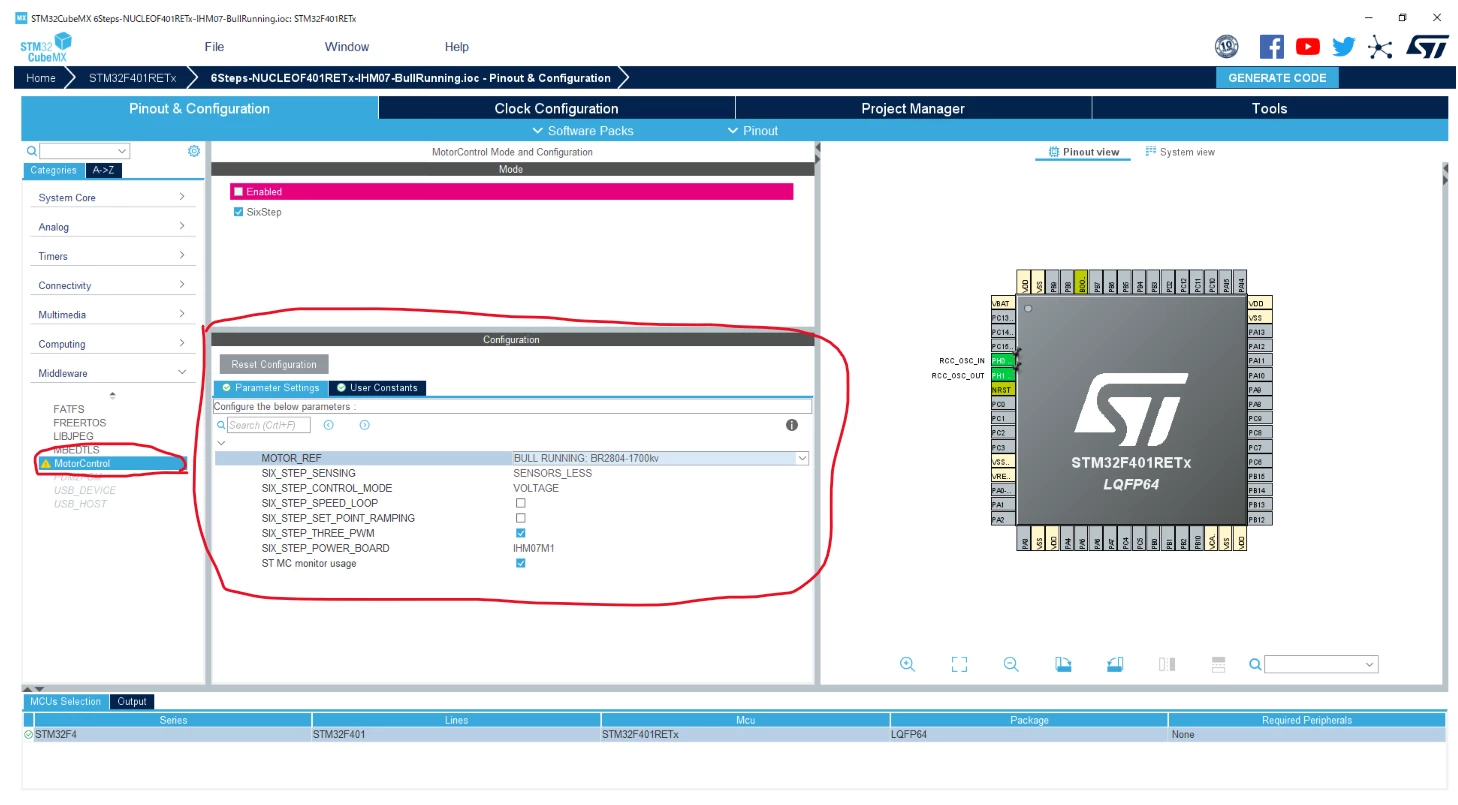Screen dimensions: 1458x805
Task: Open the category settings gear icon
Action: [194, 151]
